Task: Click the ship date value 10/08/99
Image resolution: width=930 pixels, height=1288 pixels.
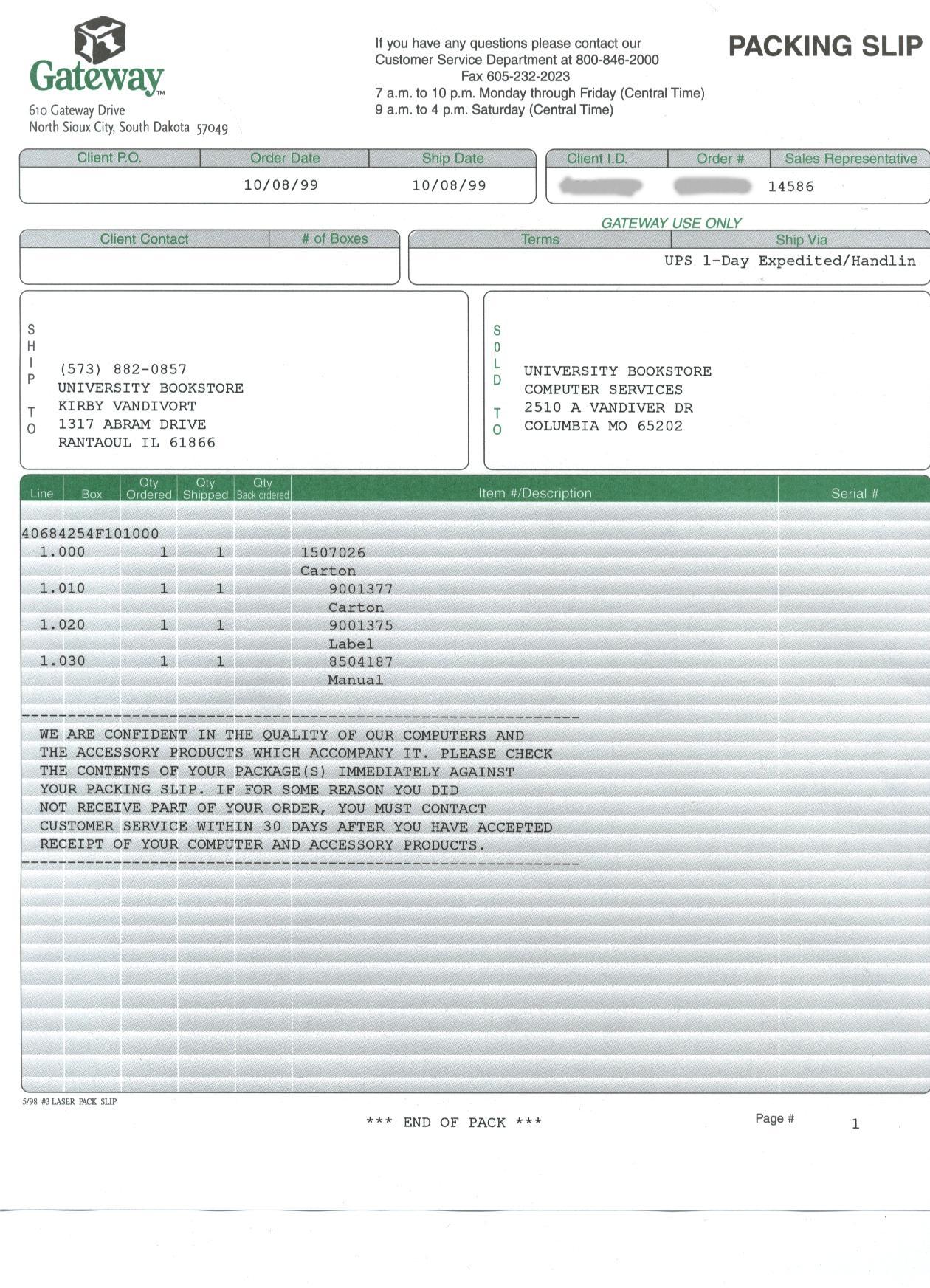Action: tap(449, 185)
